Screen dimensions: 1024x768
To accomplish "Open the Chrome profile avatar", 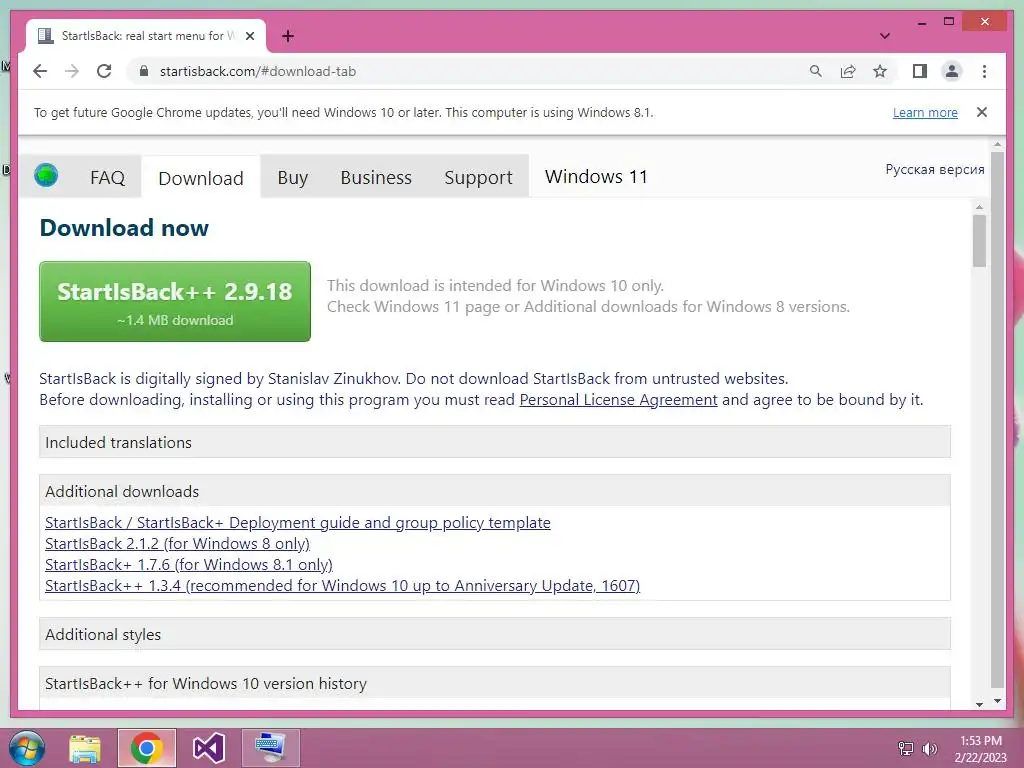I will pyautogui.click(x=952, y=71).
